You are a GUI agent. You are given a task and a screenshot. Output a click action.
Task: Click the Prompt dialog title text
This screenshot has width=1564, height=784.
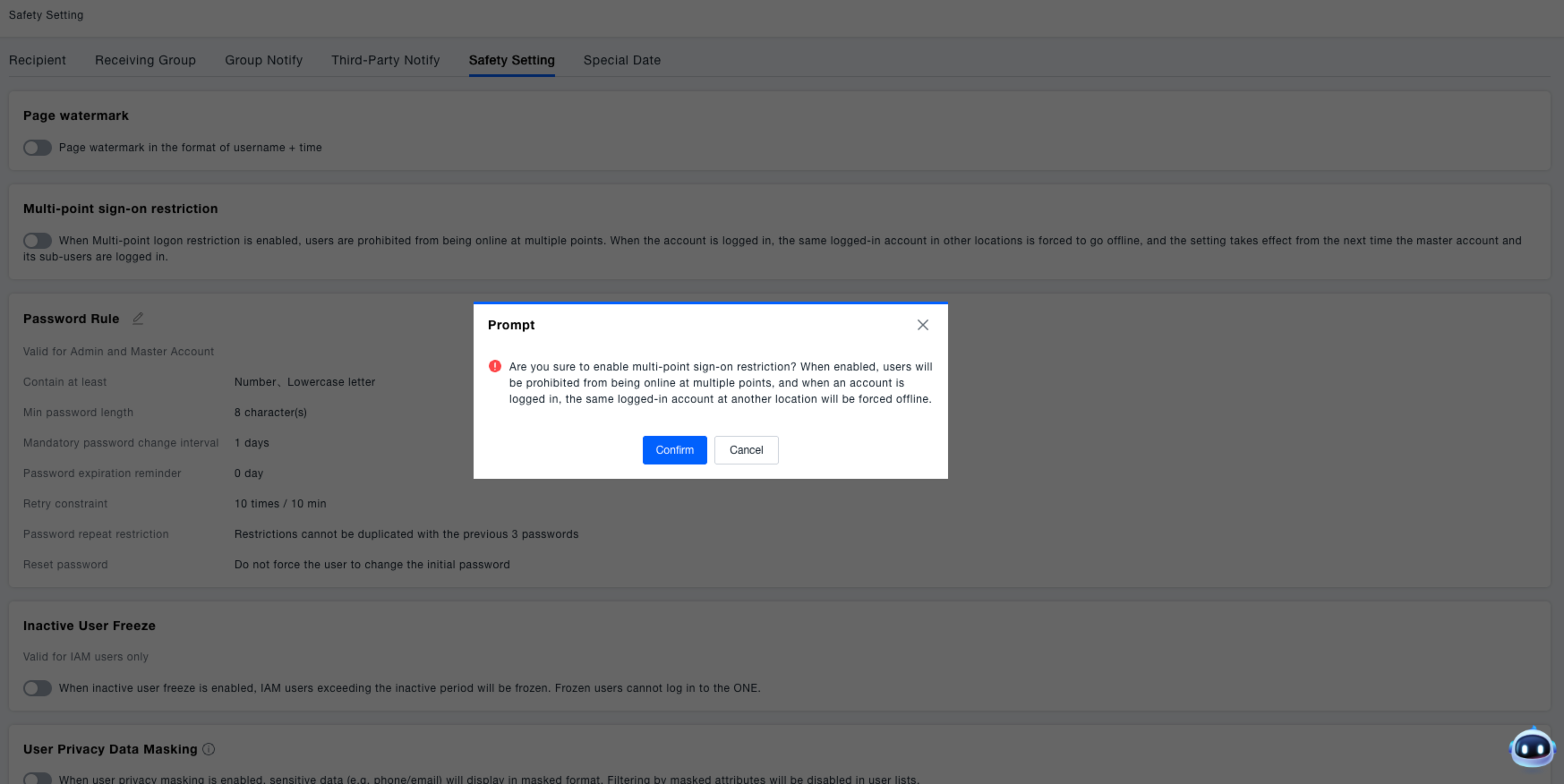511,325
